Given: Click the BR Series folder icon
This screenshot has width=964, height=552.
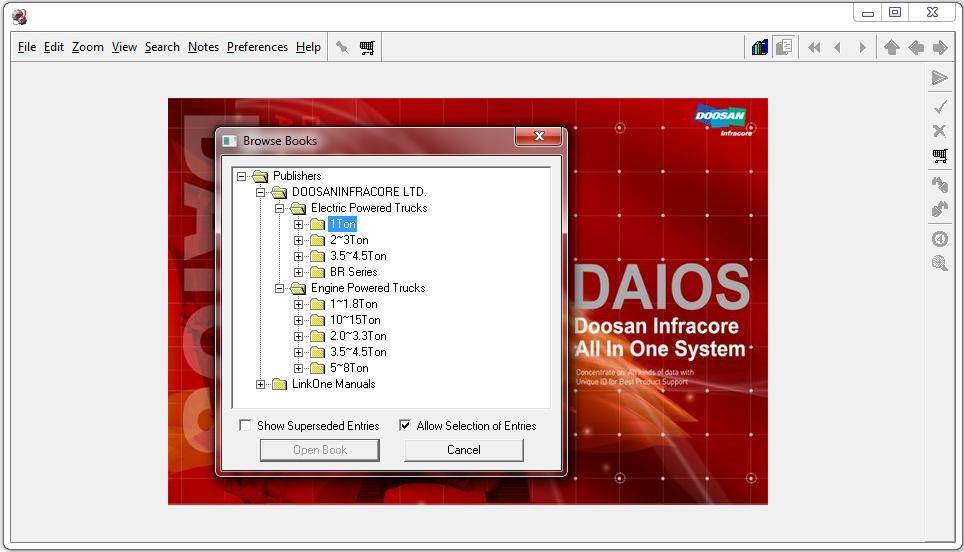Looking at the screenshot, I should (x=317, y=272).
